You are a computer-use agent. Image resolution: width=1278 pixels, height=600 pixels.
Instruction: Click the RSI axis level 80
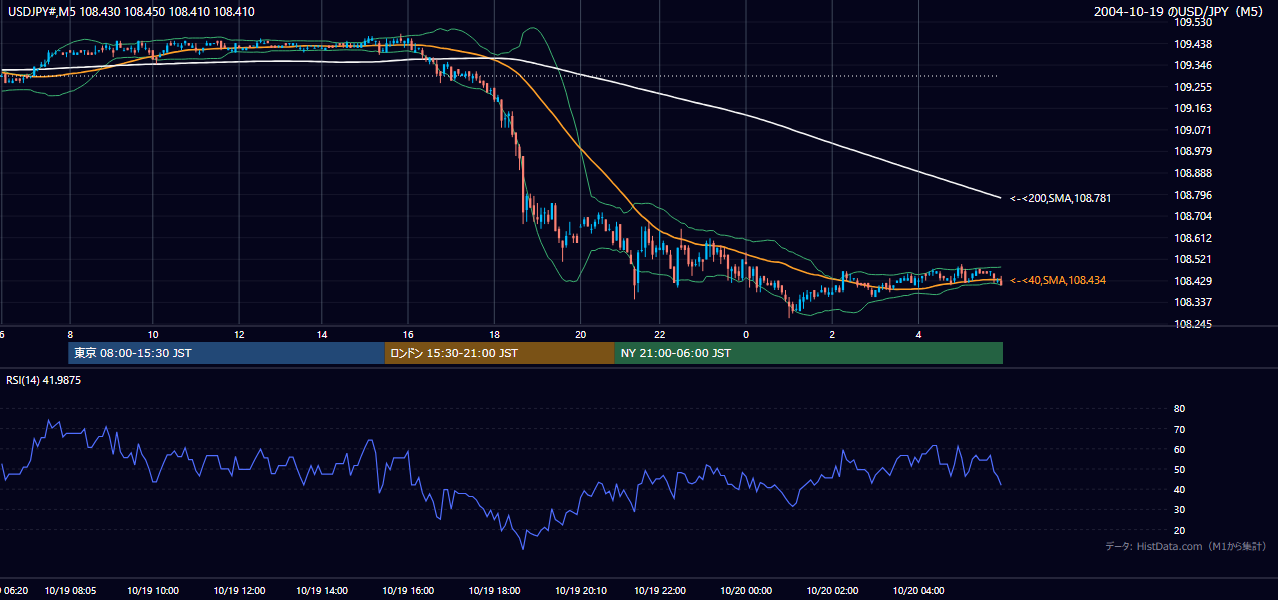[1179, 409]
